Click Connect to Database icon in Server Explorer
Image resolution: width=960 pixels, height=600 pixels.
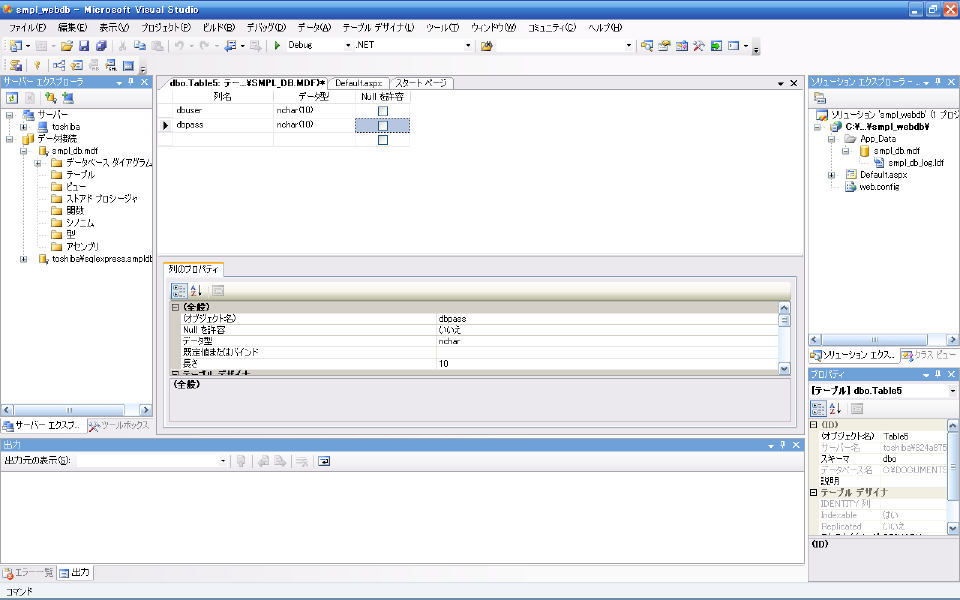[x=50, y=98]
